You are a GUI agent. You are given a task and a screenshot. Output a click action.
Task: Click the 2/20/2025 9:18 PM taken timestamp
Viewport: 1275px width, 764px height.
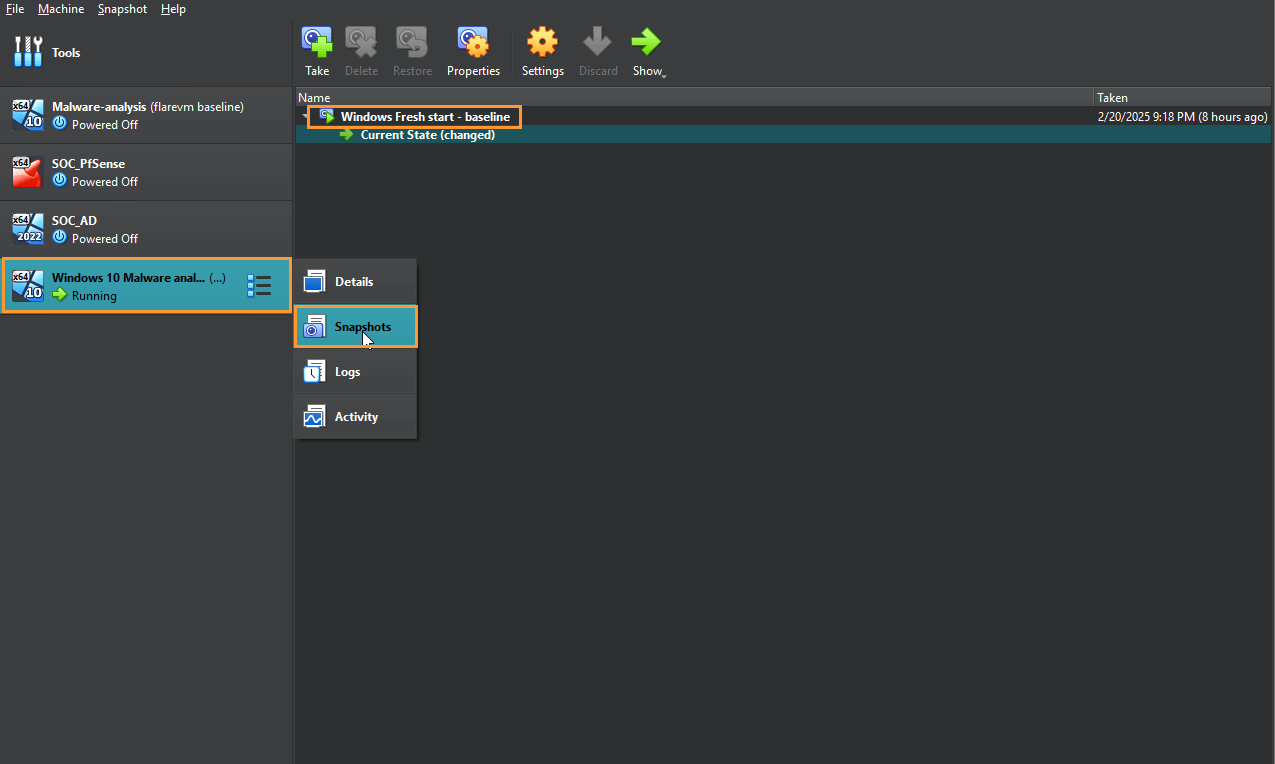point(1182,117)
